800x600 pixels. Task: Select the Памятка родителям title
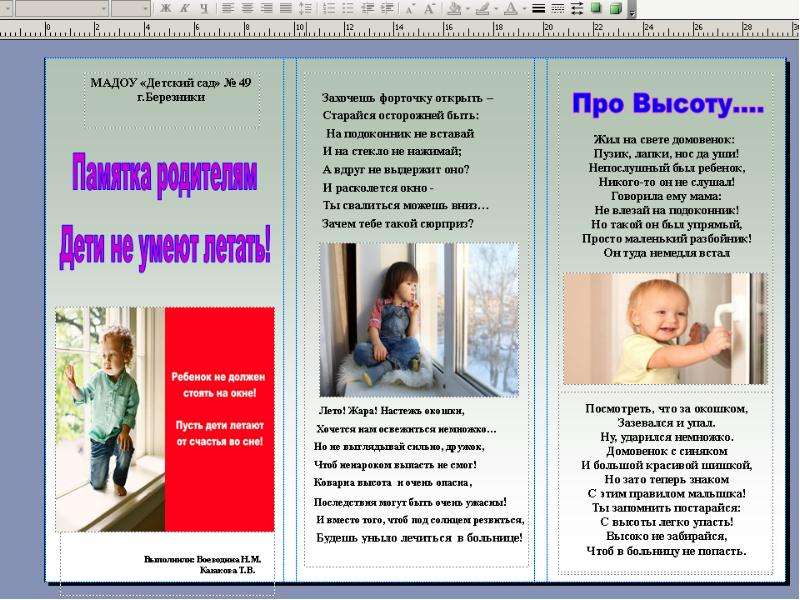[x=164, y=176]
